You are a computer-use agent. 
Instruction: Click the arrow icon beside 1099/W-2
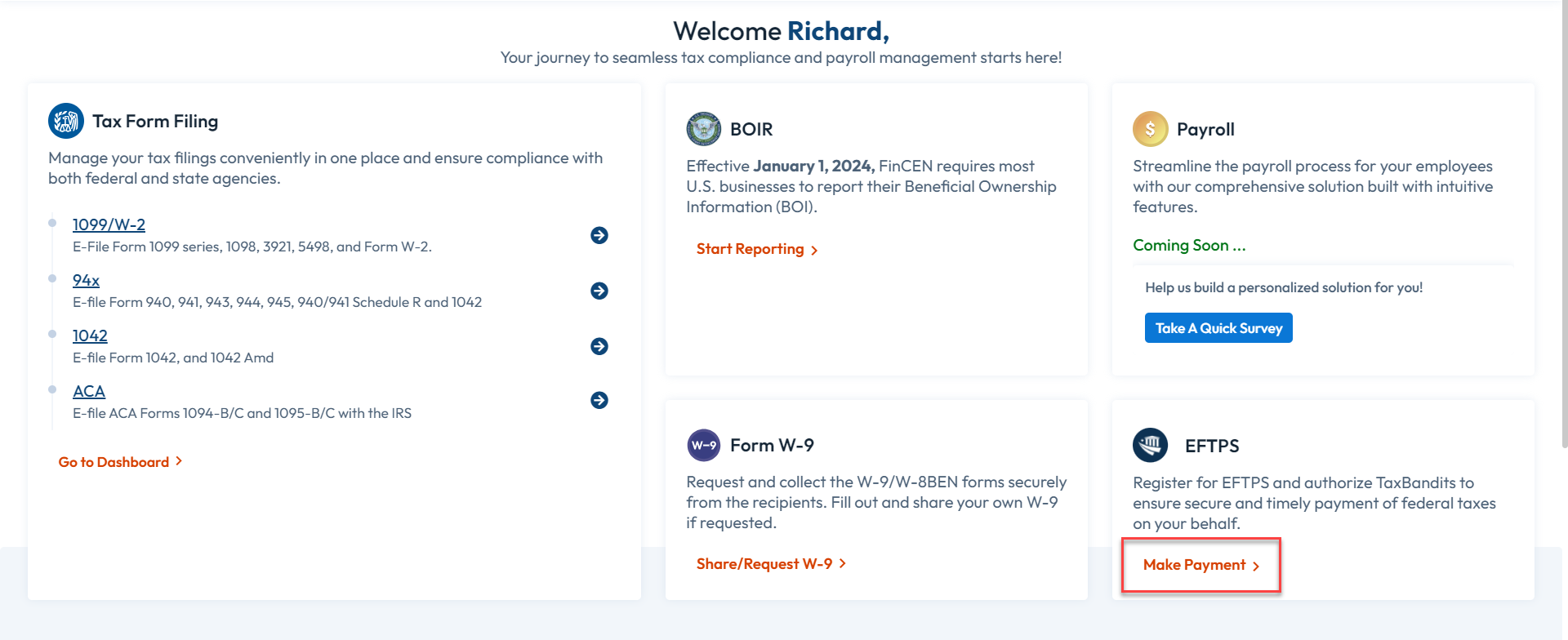point(599,235)
